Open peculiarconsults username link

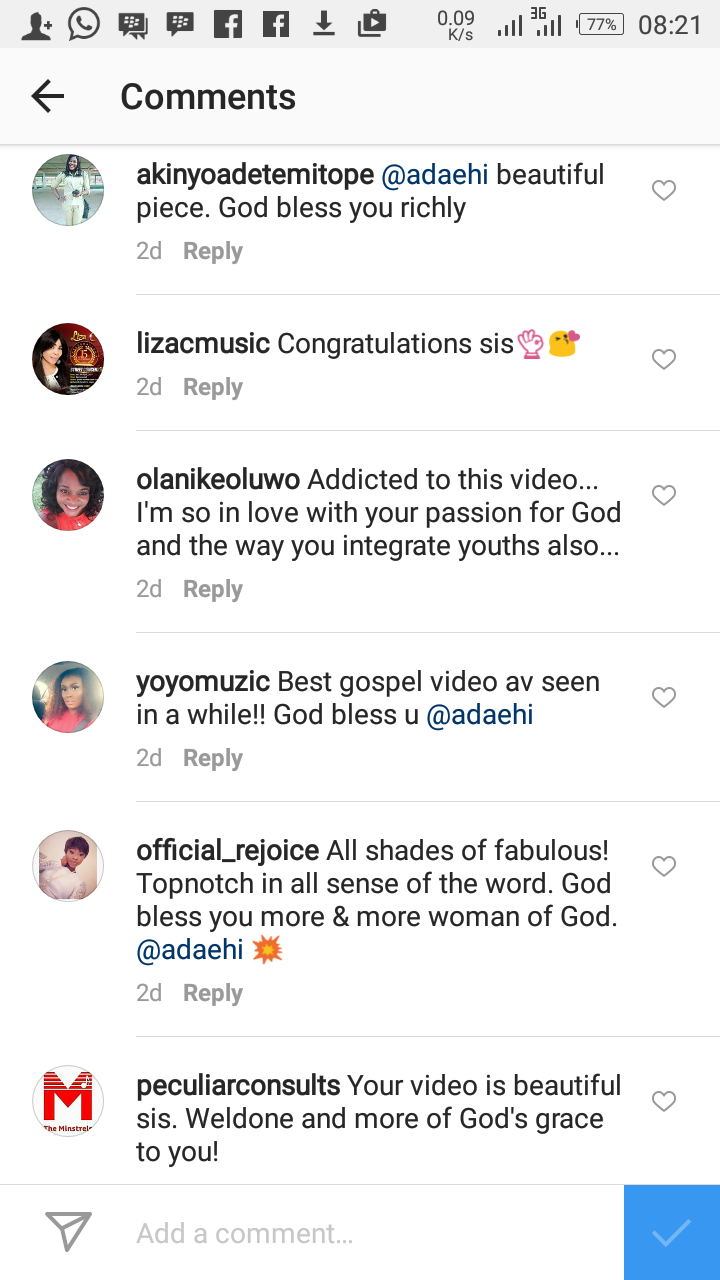click(x=238, y=1085)
